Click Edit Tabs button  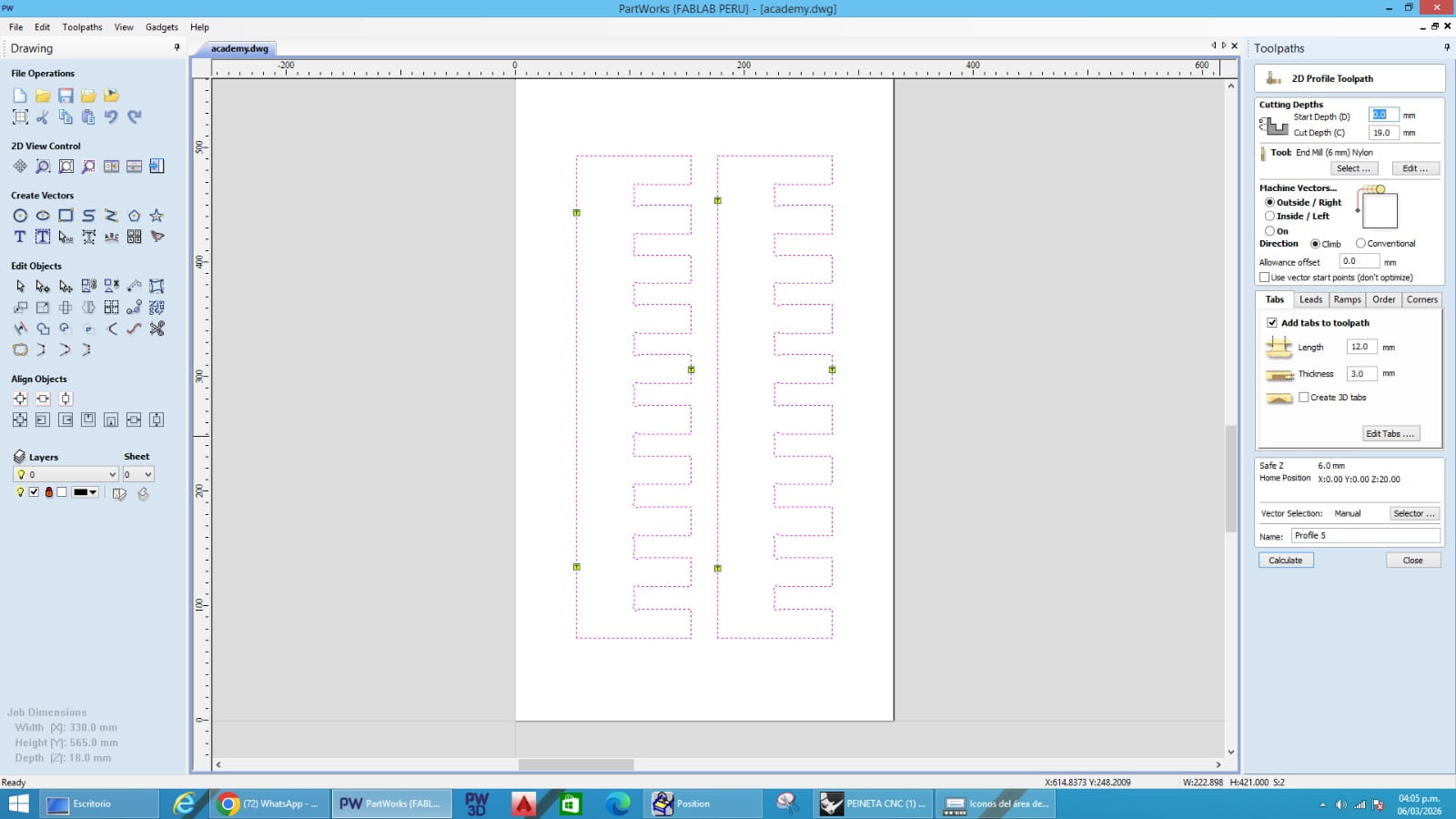1390,433
